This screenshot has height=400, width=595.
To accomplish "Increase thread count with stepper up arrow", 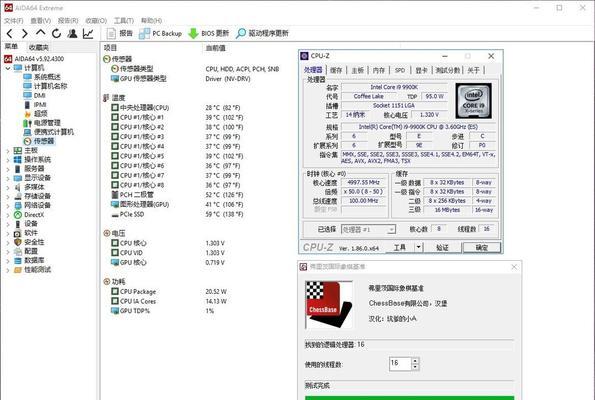I will [415, 361].
